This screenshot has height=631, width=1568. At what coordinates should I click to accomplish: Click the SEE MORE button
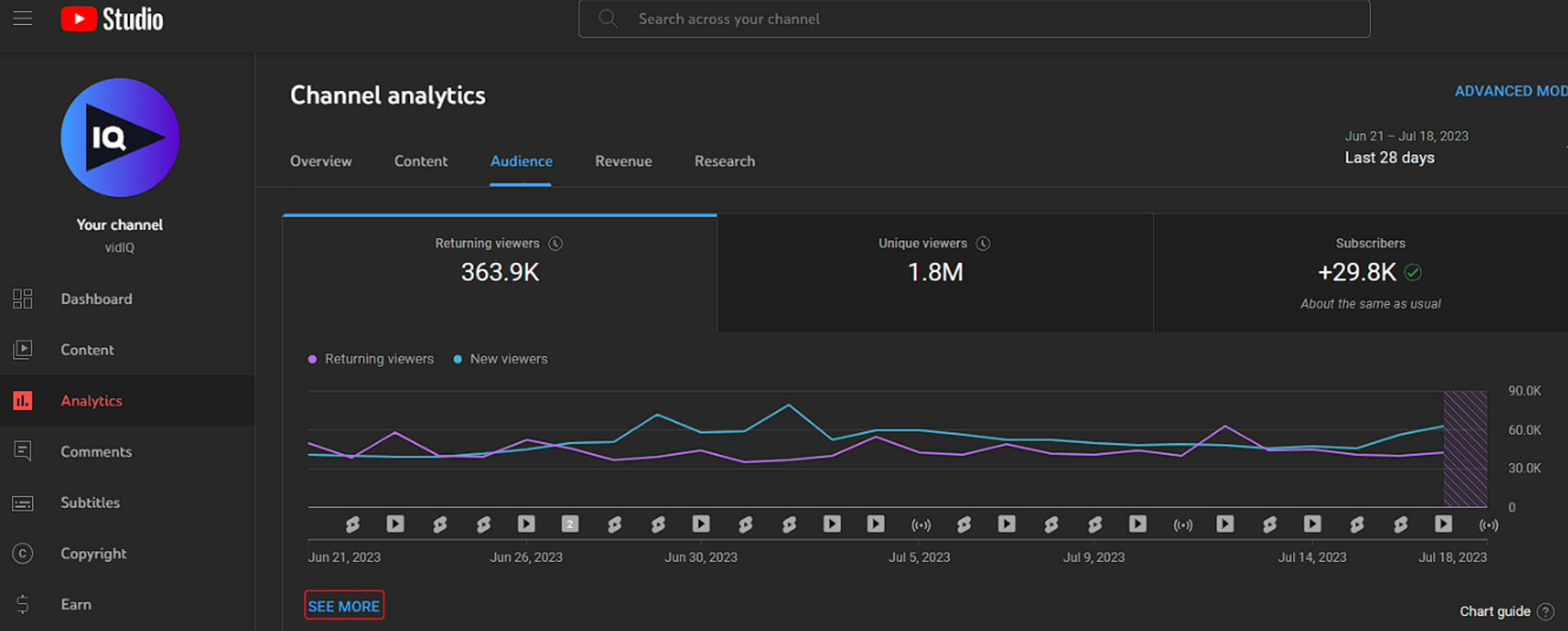click(344, 606)
